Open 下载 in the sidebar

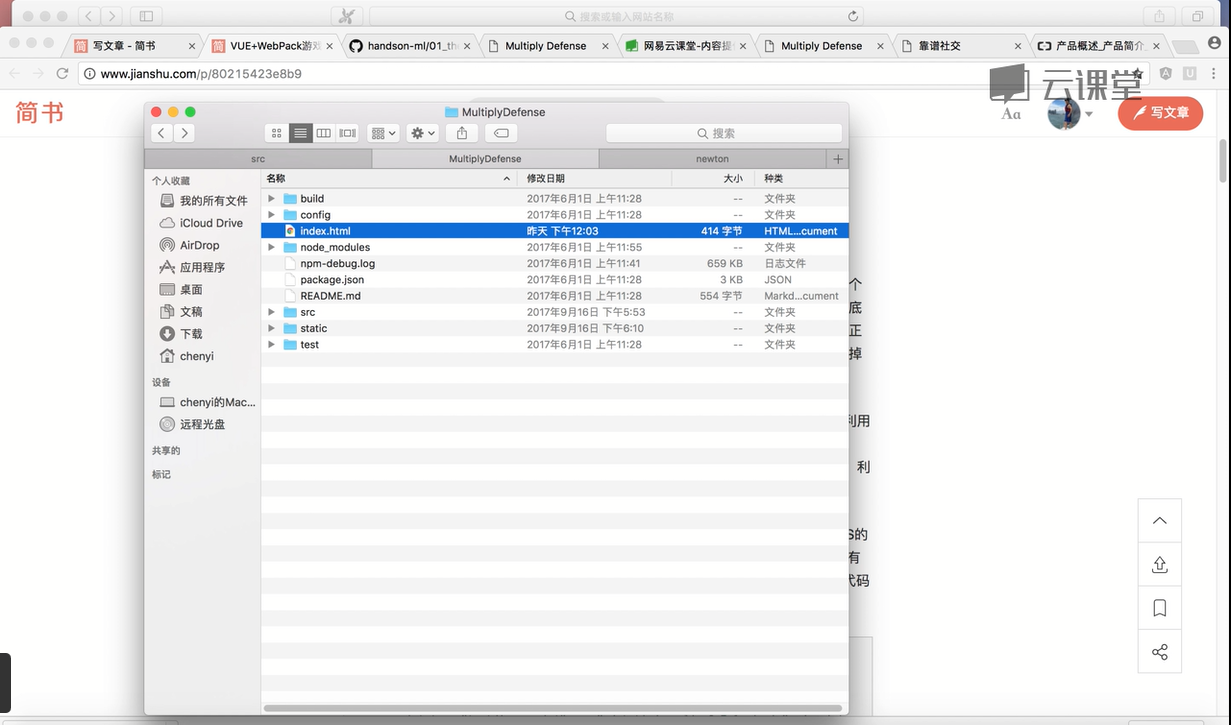tap(181, 334)
